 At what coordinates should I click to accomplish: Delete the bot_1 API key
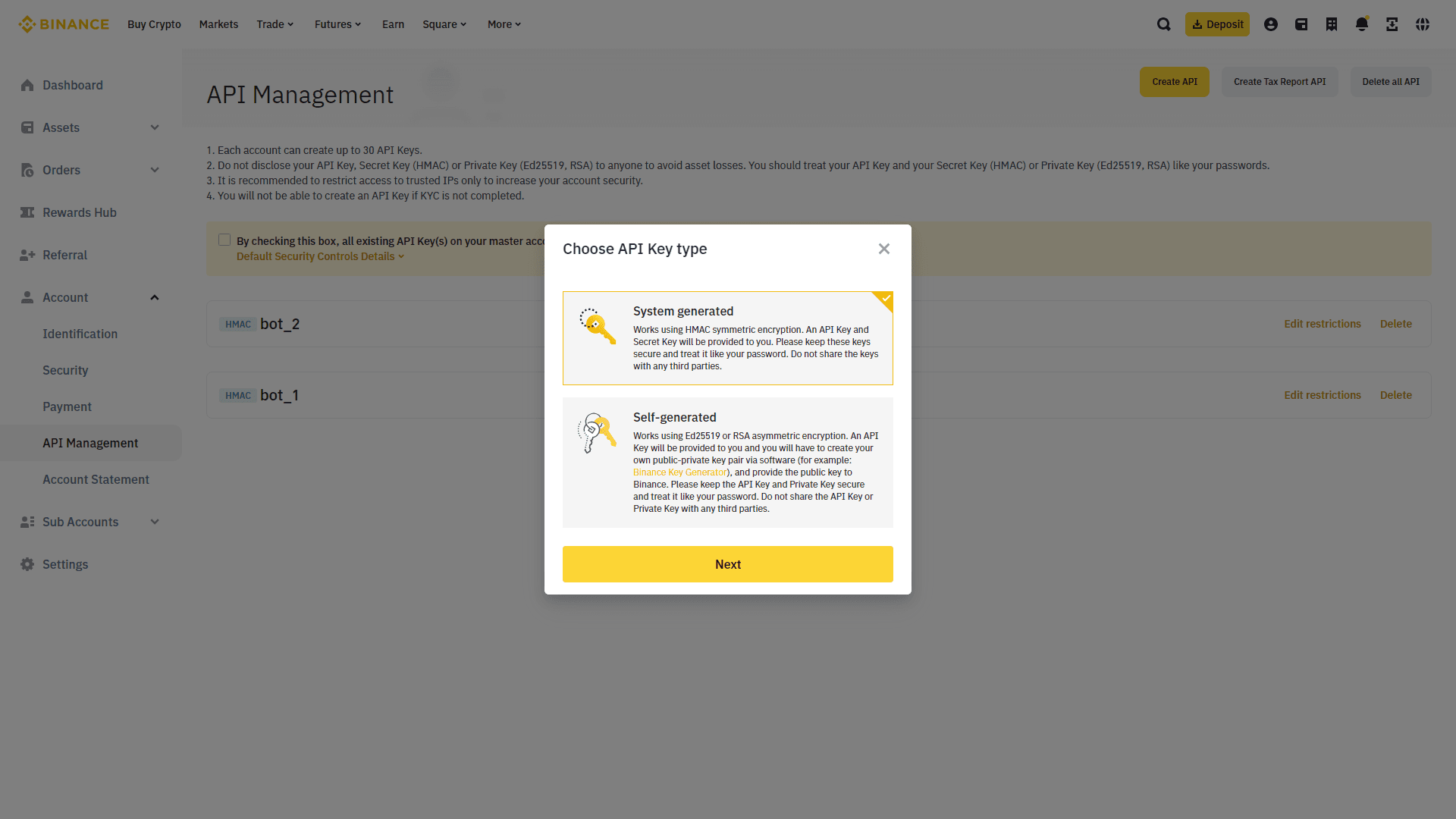(x=1396, y=395)
